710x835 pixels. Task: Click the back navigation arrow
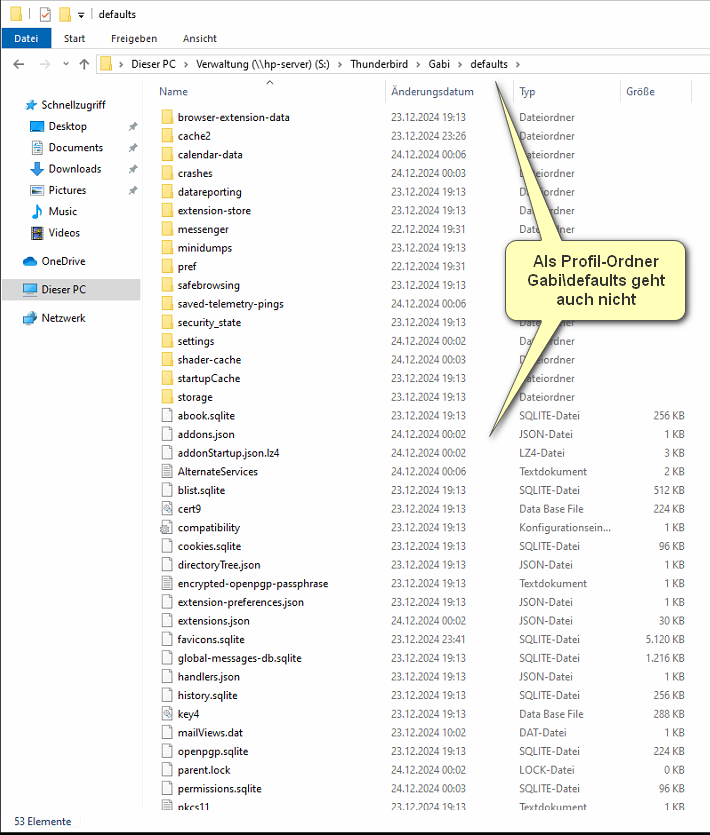click(x=19, y=64)
